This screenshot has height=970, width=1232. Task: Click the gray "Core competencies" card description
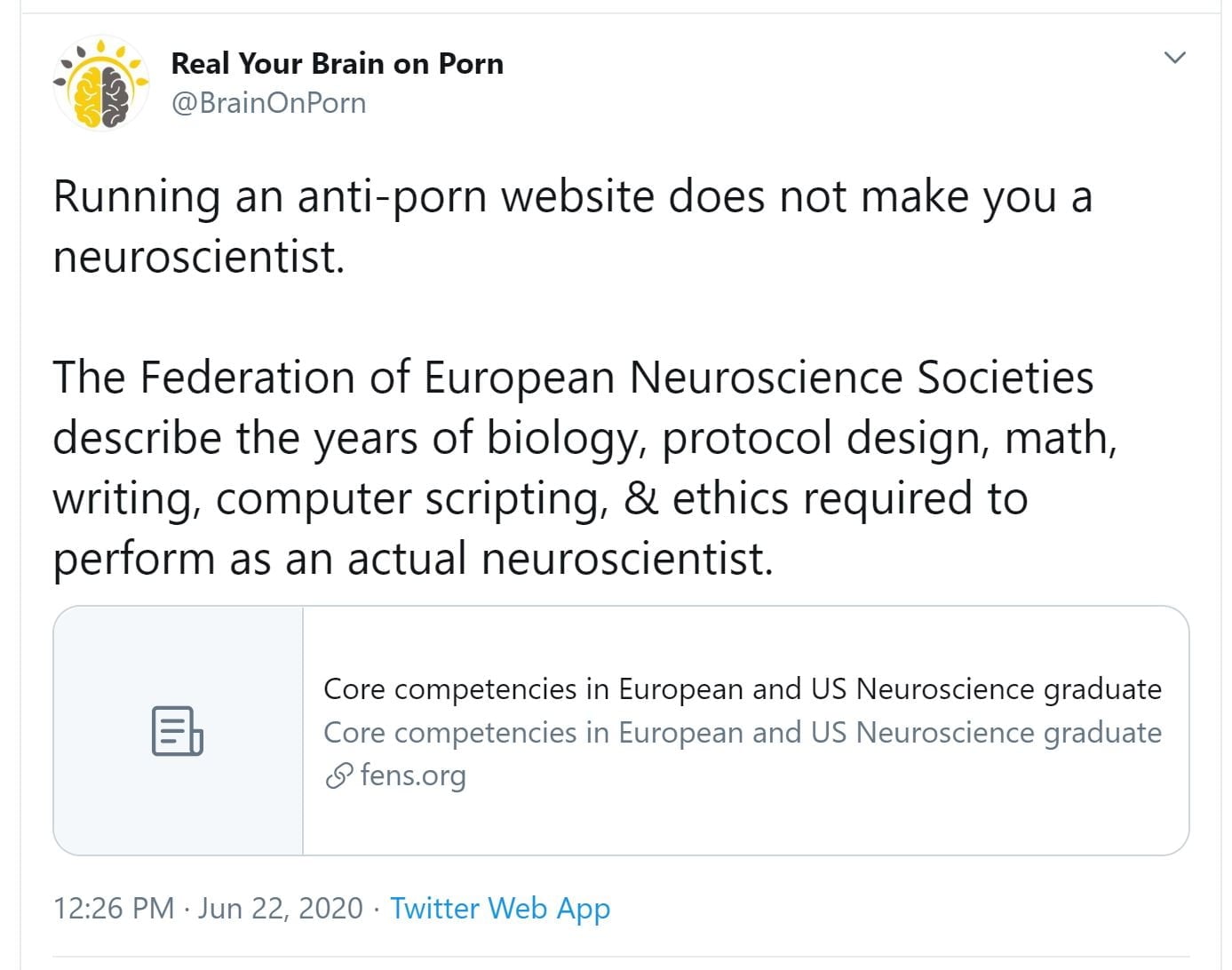pos(742,733)
